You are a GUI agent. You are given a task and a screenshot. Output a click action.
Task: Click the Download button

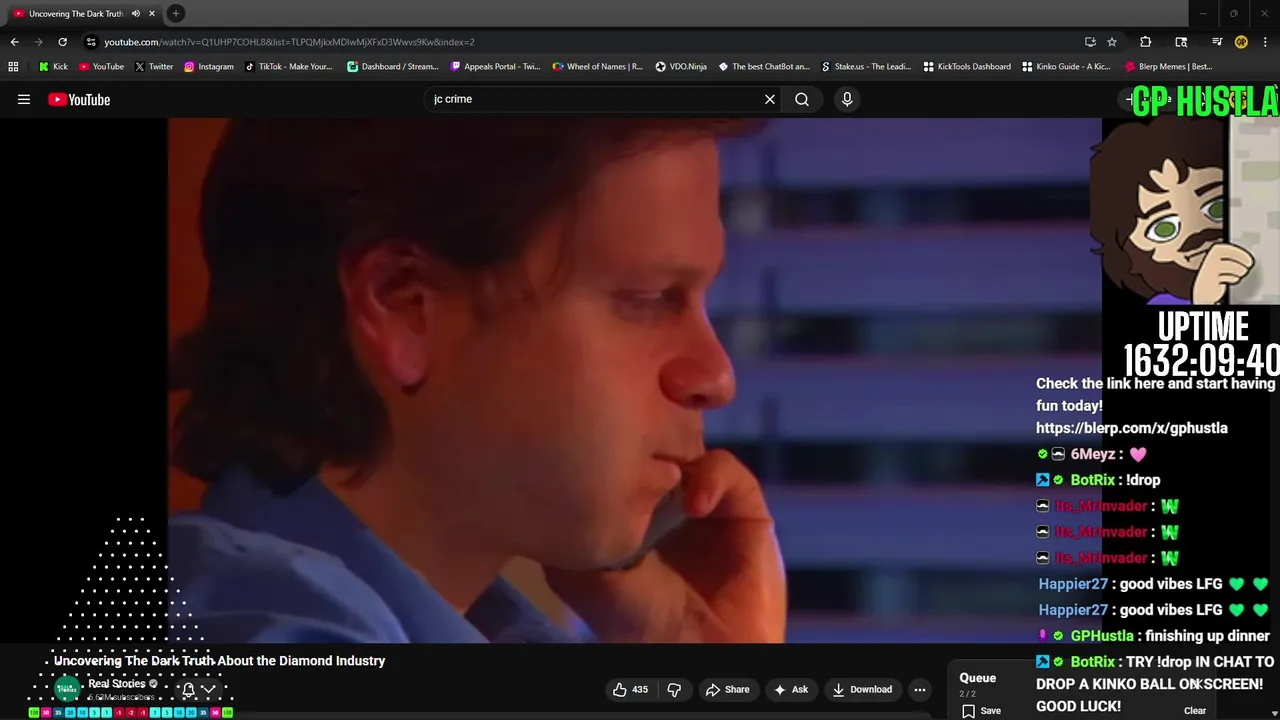pyautogui.click(x=862, y=689)
